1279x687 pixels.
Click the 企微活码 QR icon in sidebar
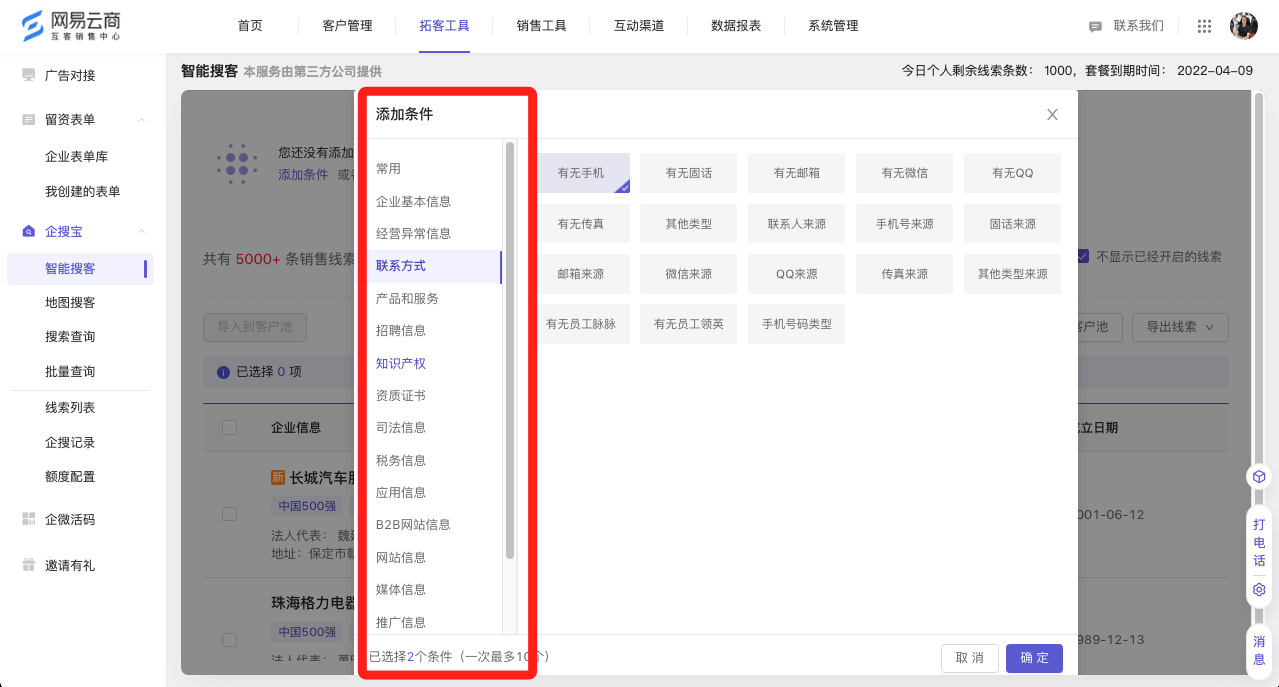click(x=28, y=519)
